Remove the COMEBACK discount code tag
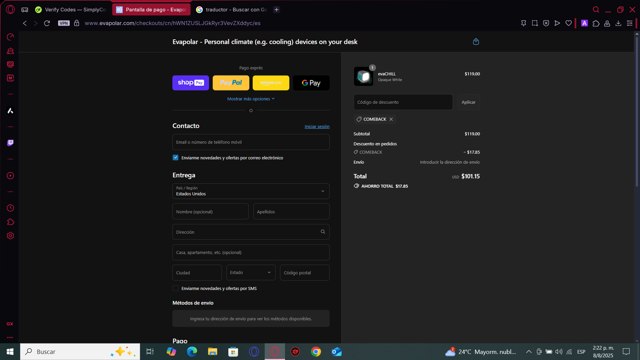 391,119
